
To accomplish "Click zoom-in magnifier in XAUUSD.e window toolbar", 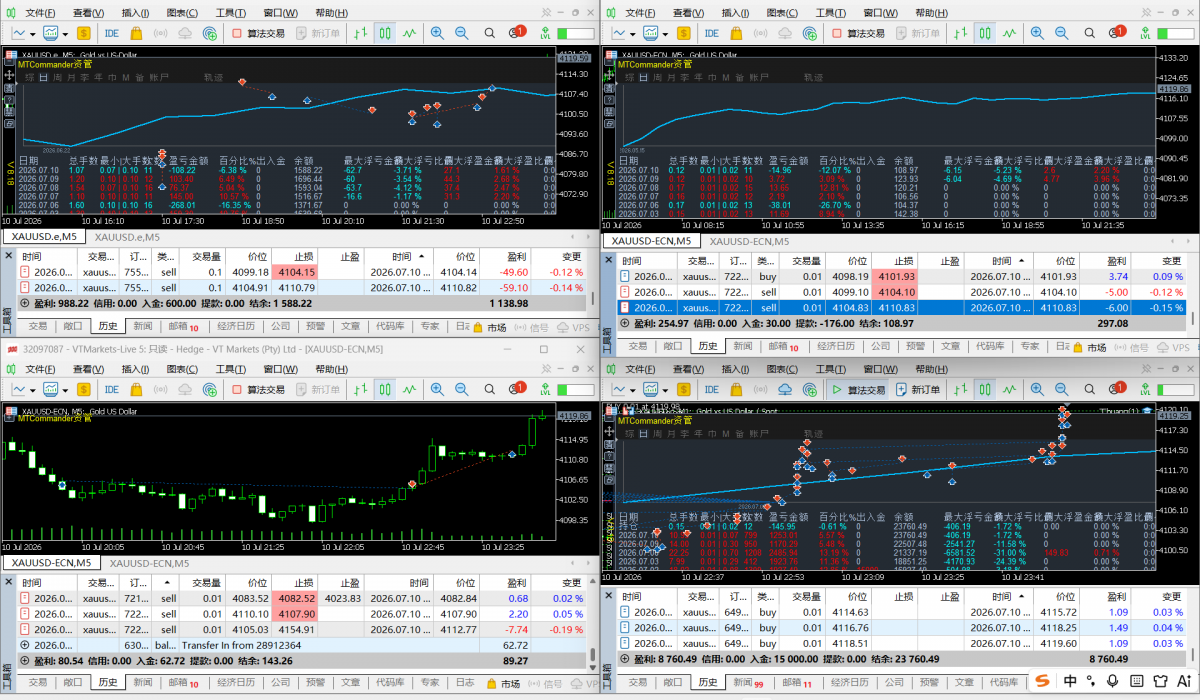I will 437,33.
